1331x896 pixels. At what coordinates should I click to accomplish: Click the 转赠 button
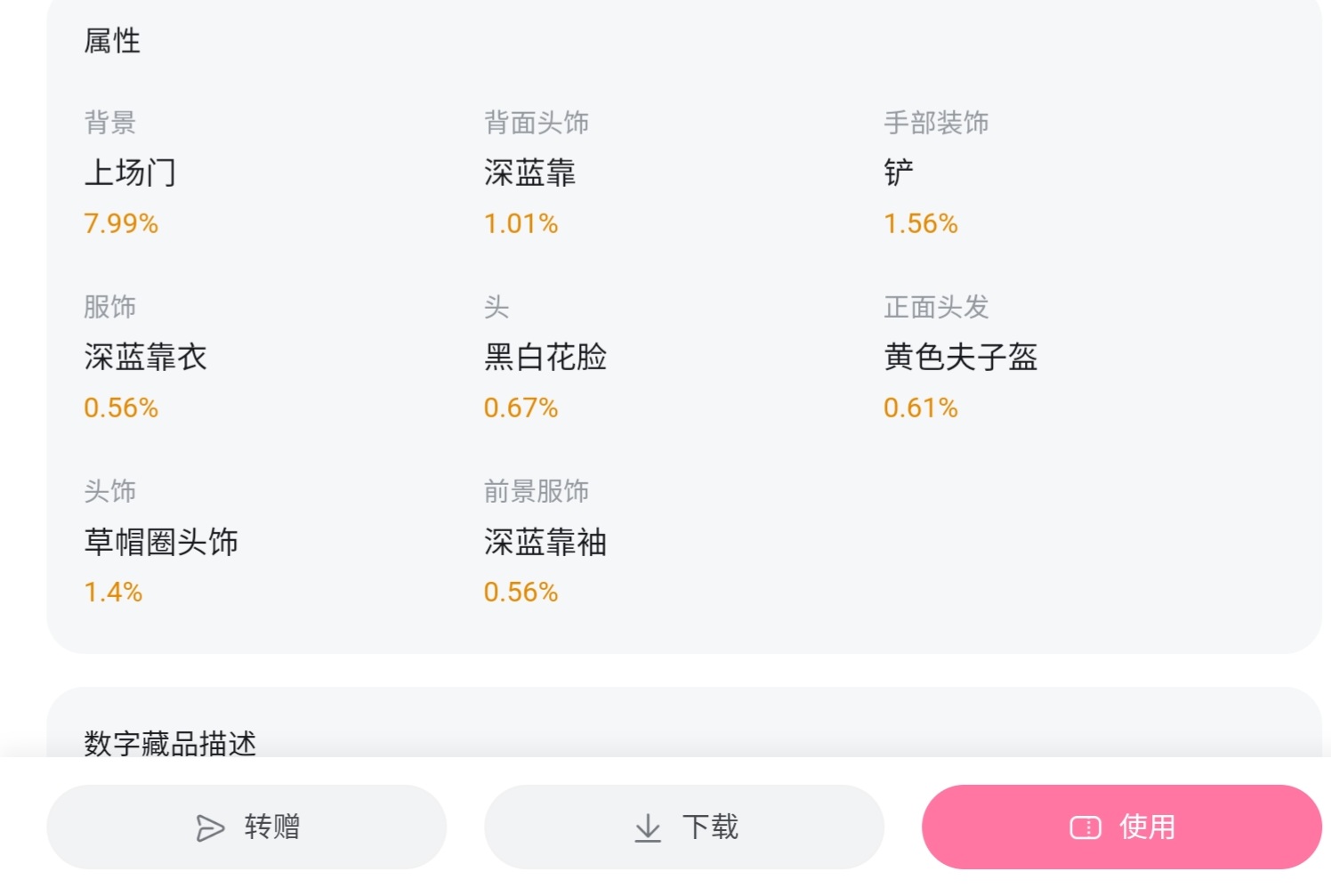coord(246,827)
